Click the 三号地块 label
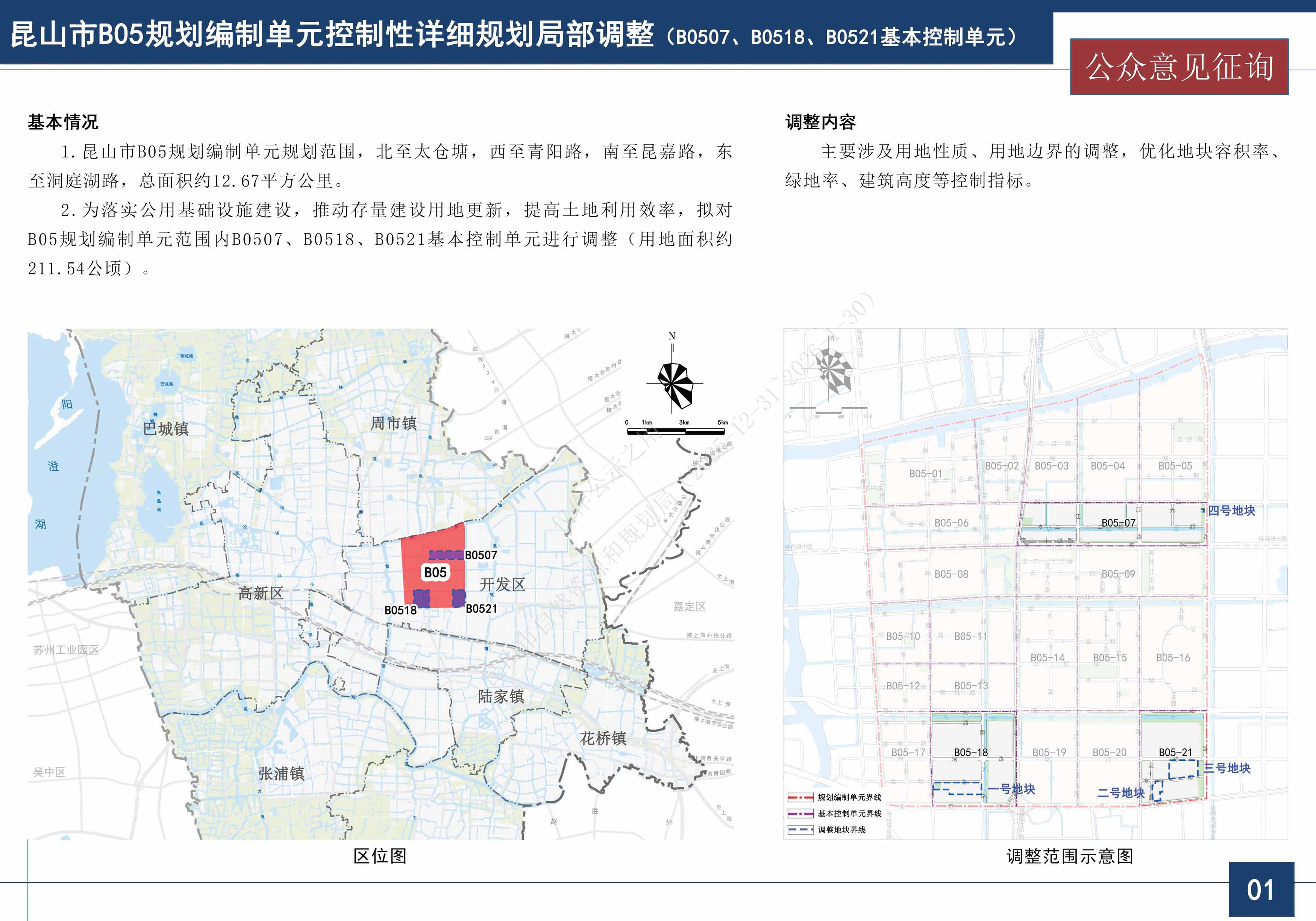1316x921 pixels. 1227,768
